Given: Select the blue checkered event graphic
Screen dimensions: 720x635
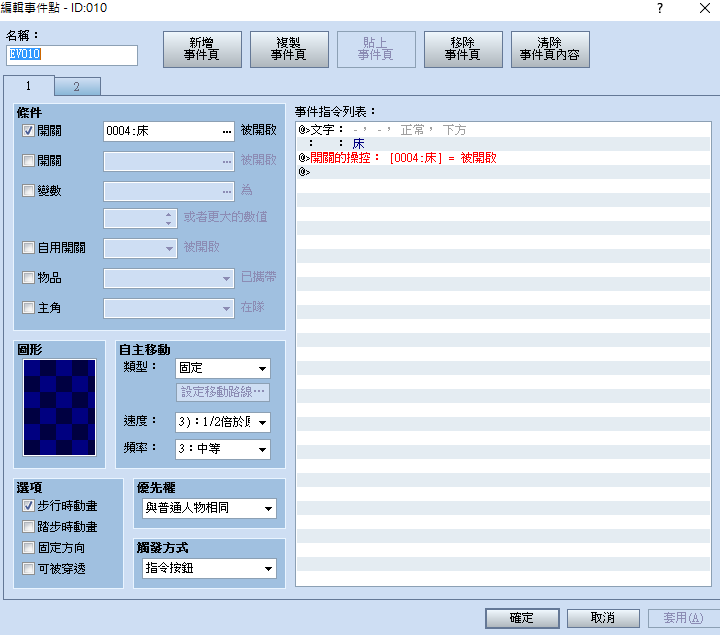Looking at the screenshot, I should click(x=60, y=408).
